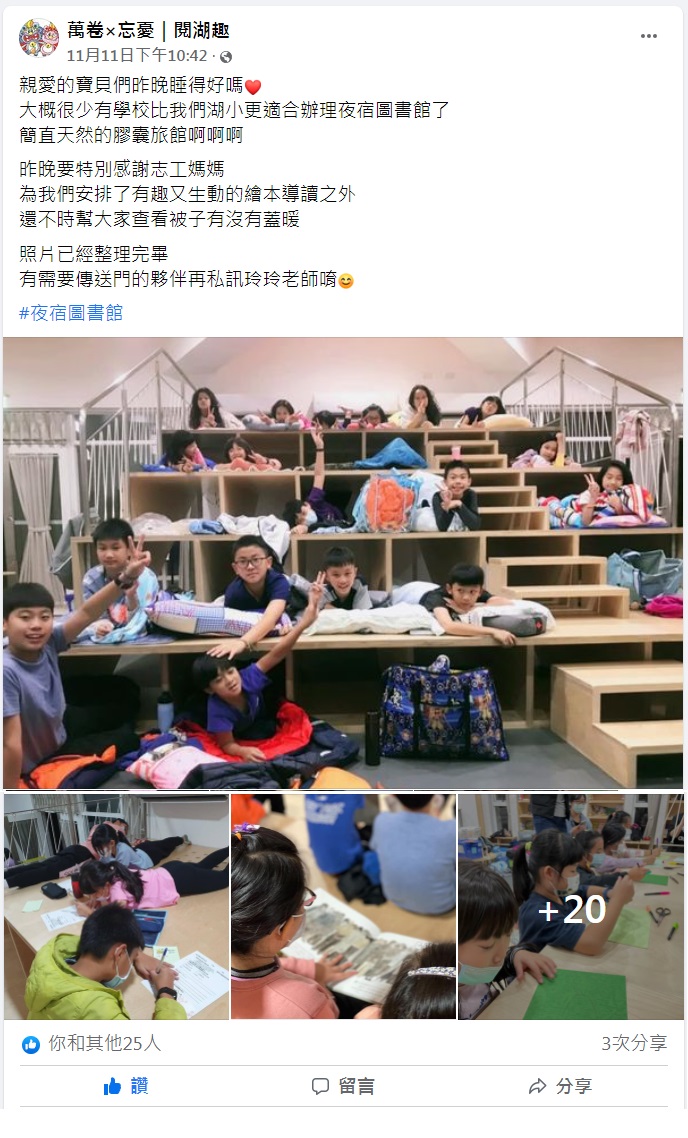Click the red heart emoji in the post text
This screenshot has width=688, height=1138.
click(x=253, y=87)
